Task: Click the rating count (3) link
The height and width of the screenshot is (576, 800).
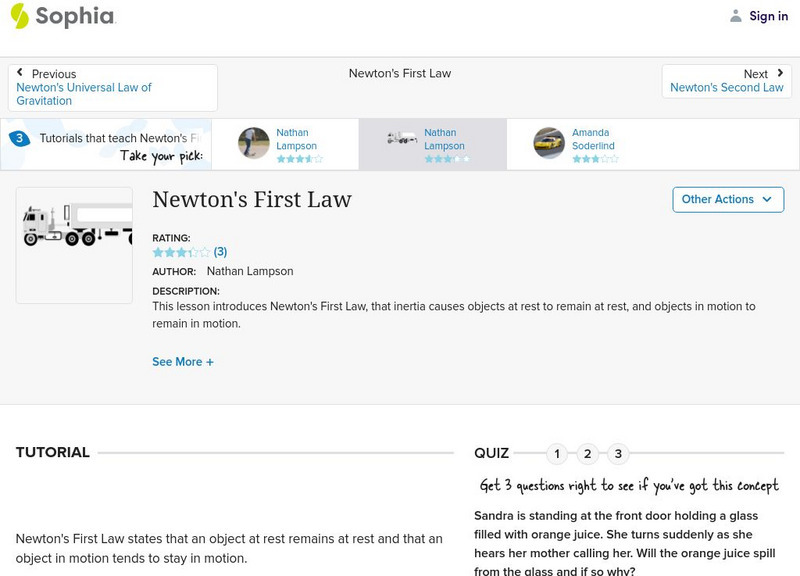Action: click(220, 252)
